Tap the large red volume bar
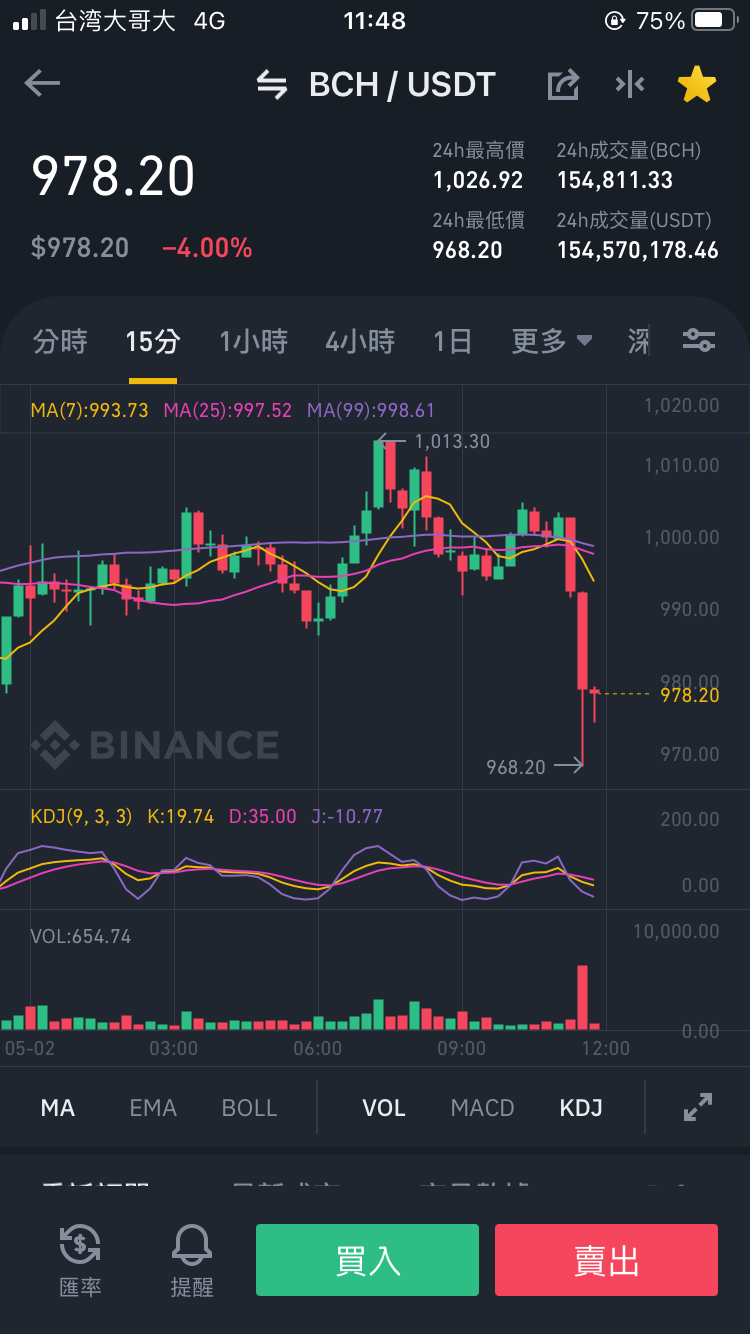Viewport: 750px width, 1334px height. (x=582, y=997)
